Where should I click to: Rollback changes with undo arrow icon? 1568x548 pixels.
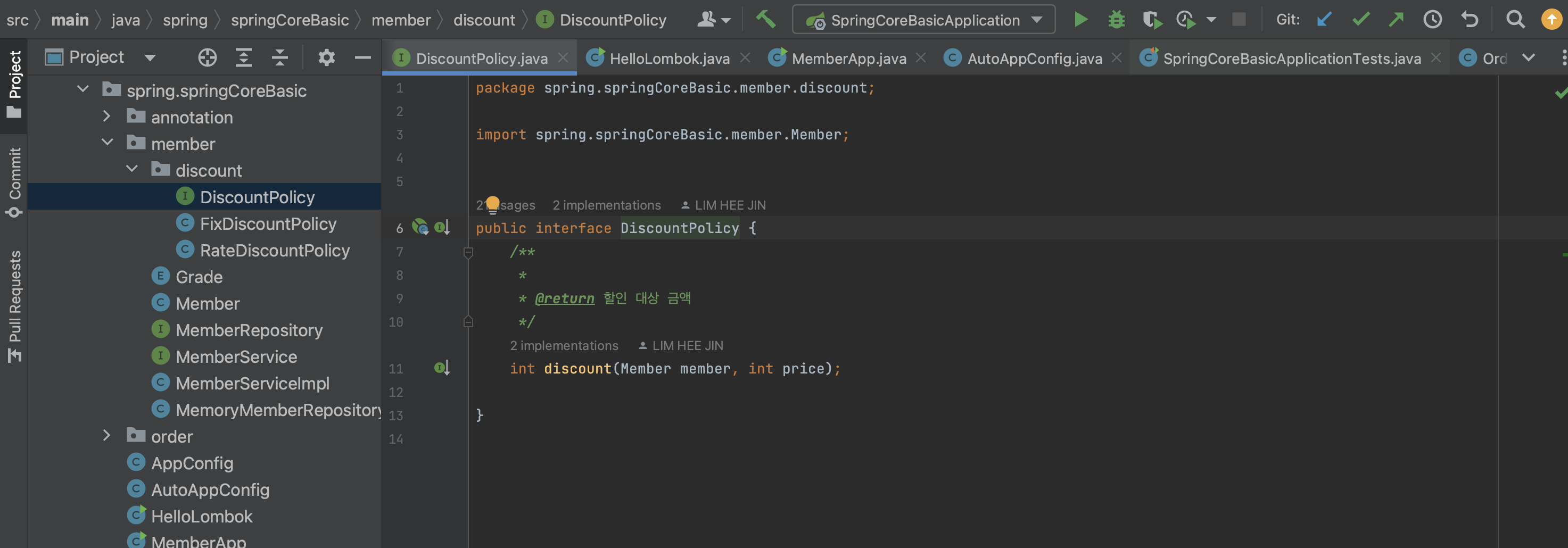pos(1470,20)
